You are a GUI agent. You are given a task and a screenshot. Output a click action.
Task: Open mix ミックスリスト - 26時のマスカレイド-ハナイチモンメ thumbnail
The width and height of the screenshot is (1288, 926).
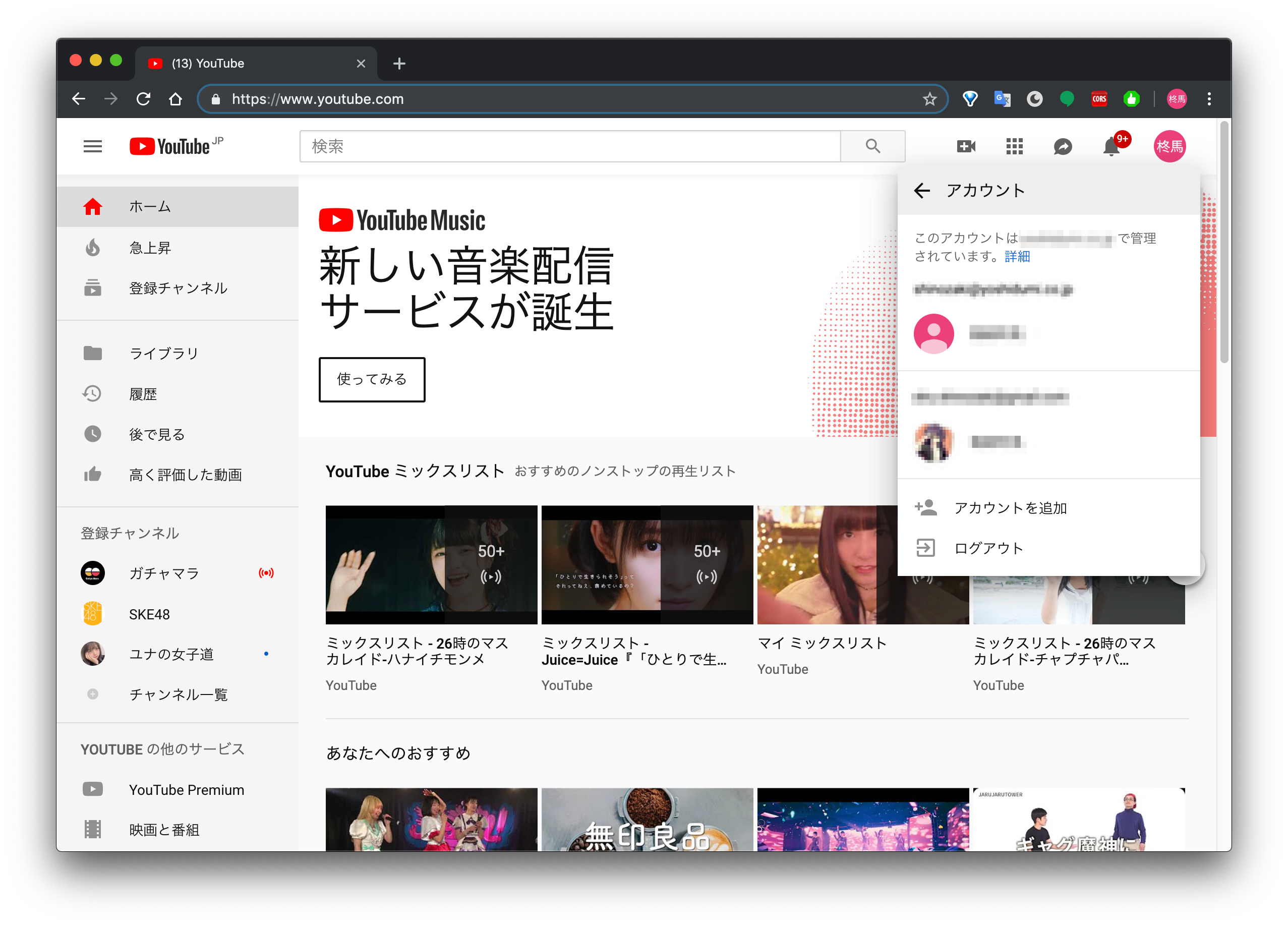click(431, 565)
